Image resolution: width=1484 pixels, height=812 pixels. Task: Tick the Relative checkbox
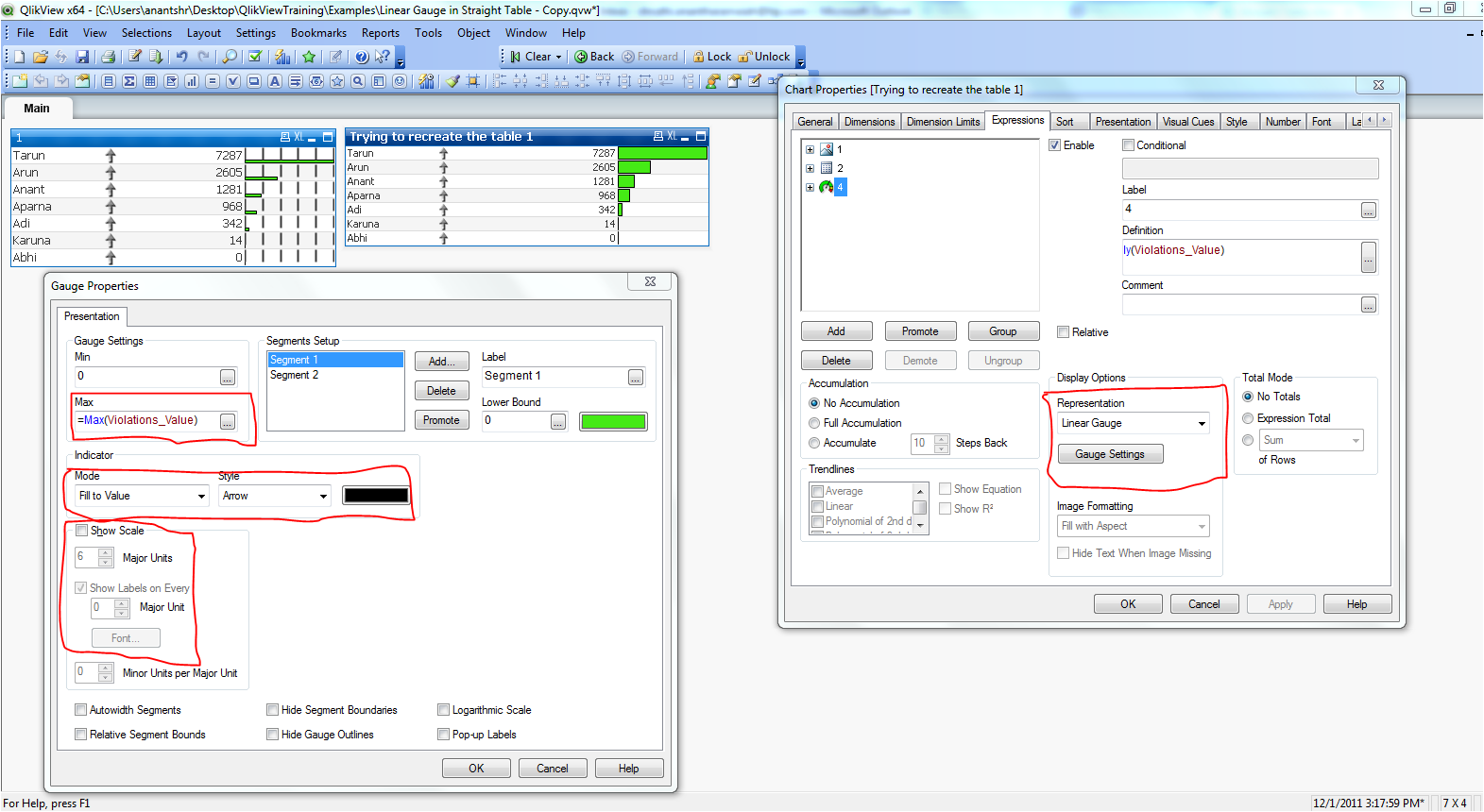click(x=1063, y=332)
